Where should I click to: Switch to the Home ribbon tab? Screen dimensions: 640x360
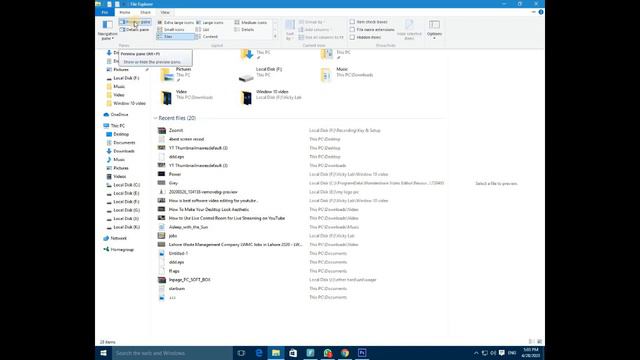coord(125,12)
